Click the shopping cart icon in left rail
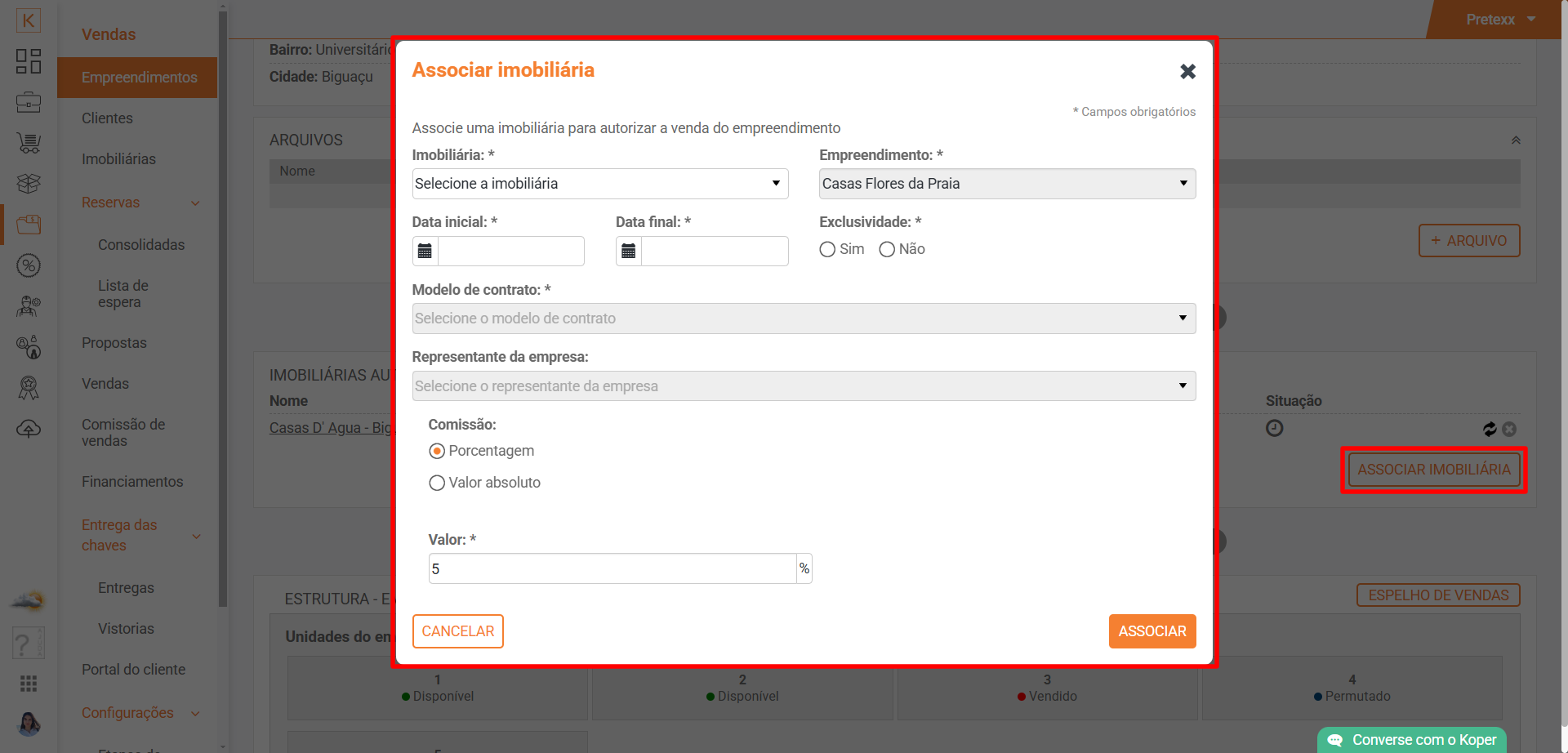 click(29, 143)
